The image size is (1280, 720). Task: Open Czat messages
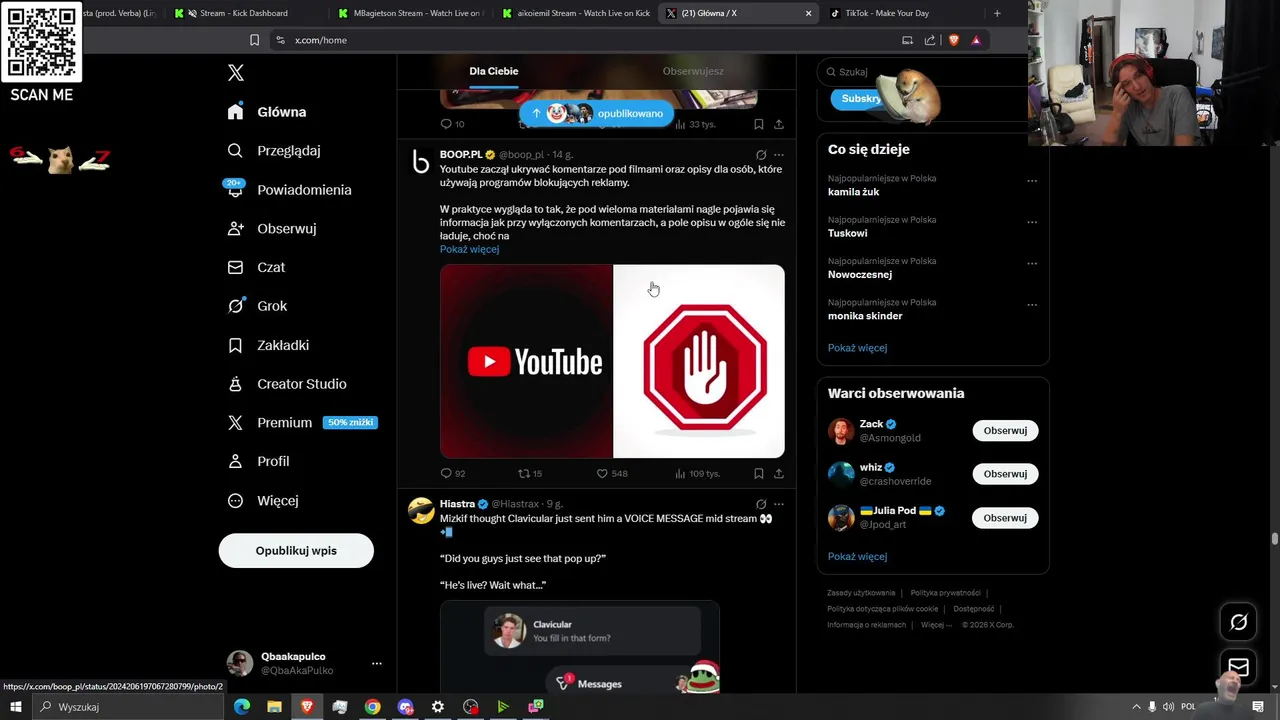(x=256, y=268)
